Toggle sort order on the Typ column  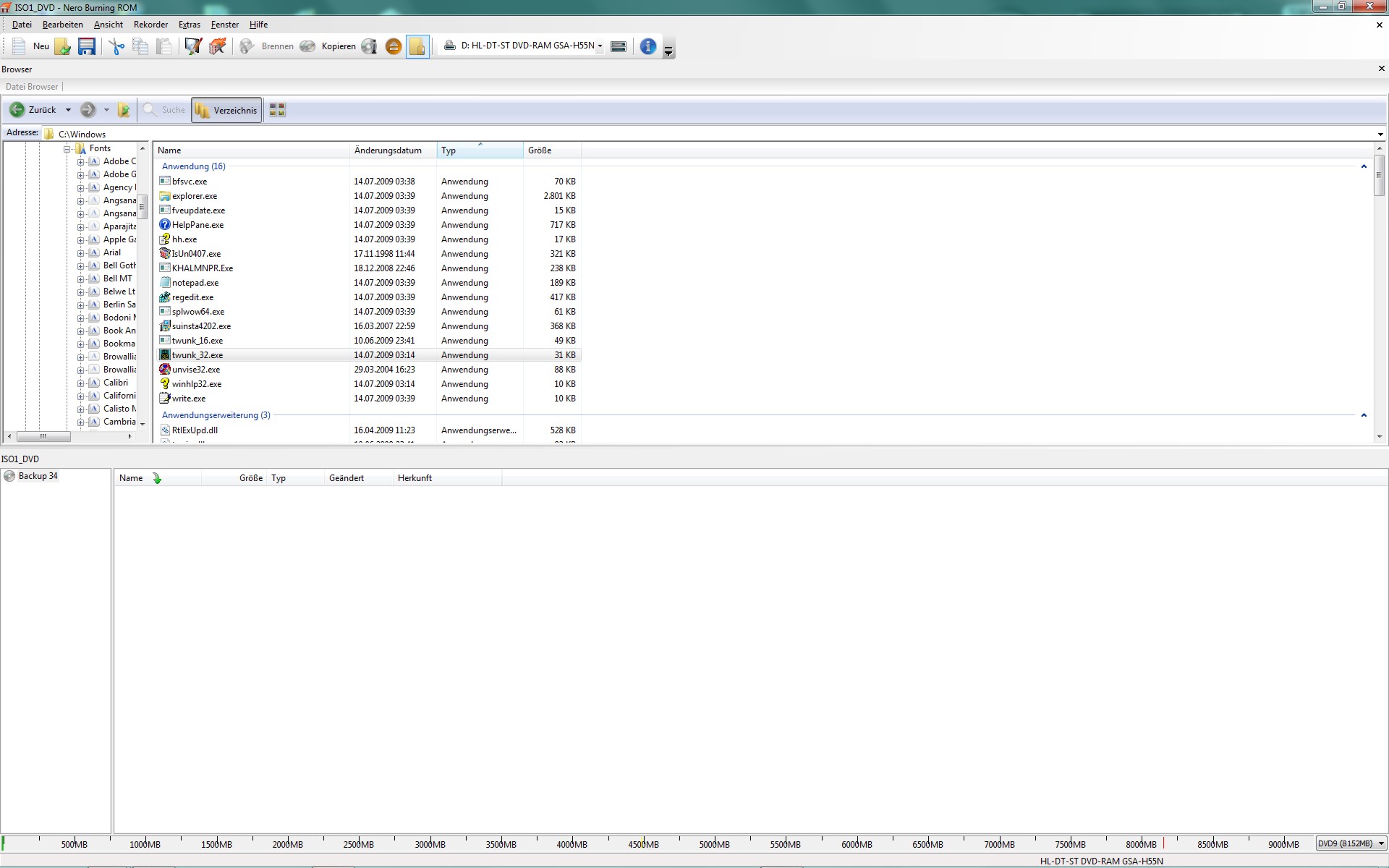click(480, 150)
